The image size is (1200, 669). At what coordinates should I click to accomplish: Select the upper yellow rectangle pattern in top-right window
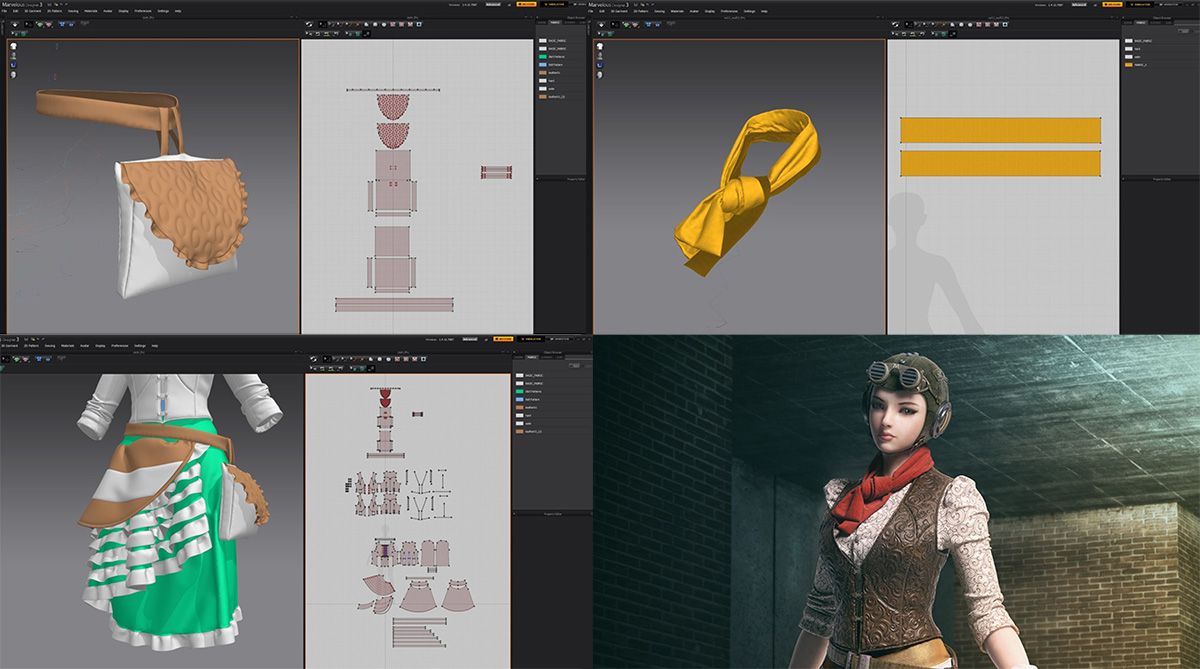coord(1000,130)
